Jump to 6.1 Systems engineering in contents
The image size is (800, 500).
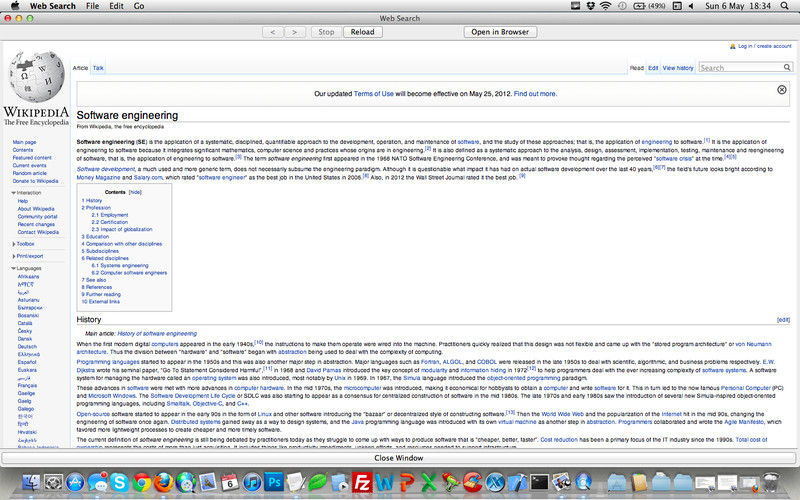pyautogui.click(x=120, y=266)
